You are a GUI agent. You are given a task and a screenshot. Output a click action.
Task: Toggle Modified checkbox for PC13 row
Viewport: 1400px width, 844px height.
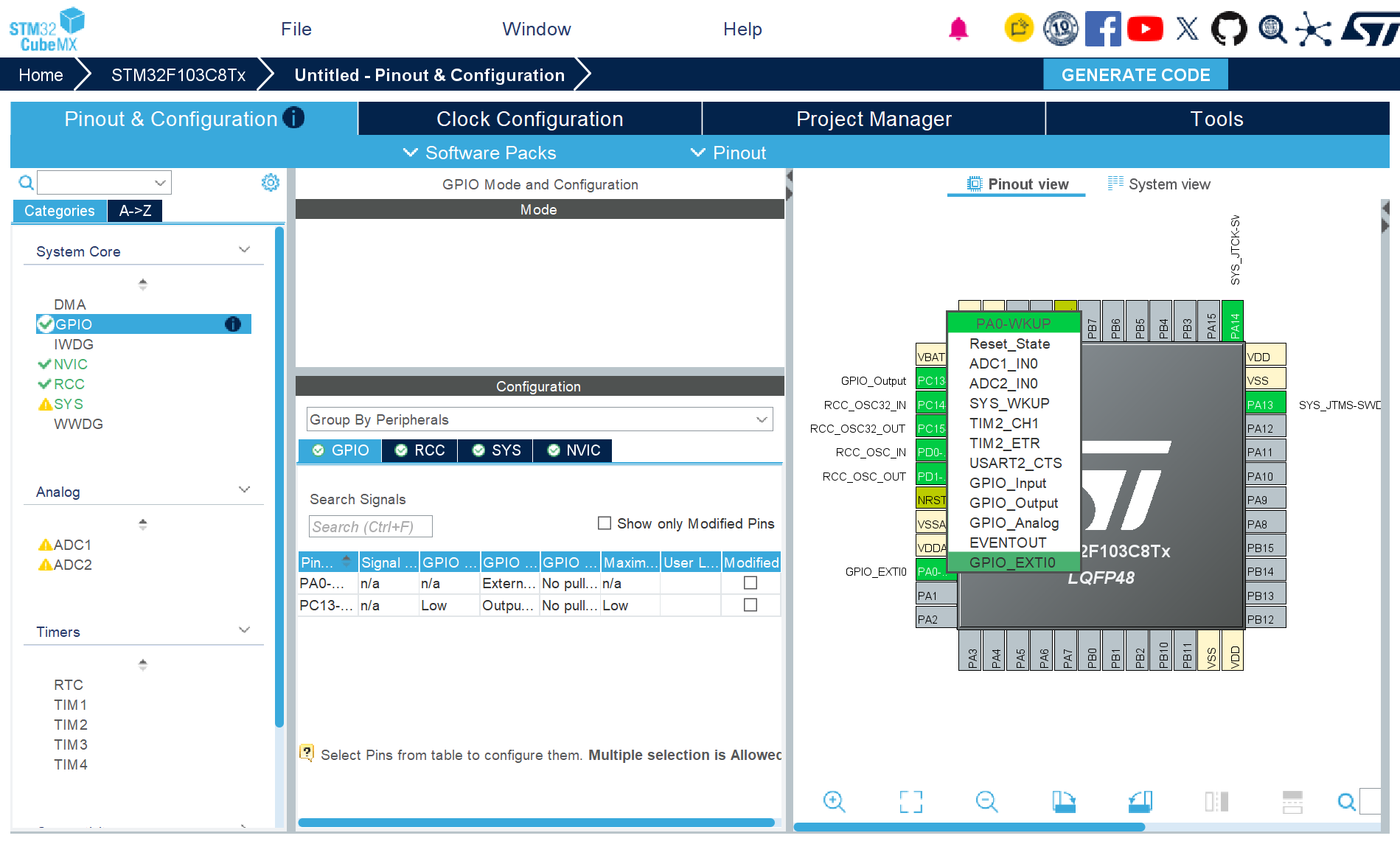pyautogui.click(x=751, y=605)
